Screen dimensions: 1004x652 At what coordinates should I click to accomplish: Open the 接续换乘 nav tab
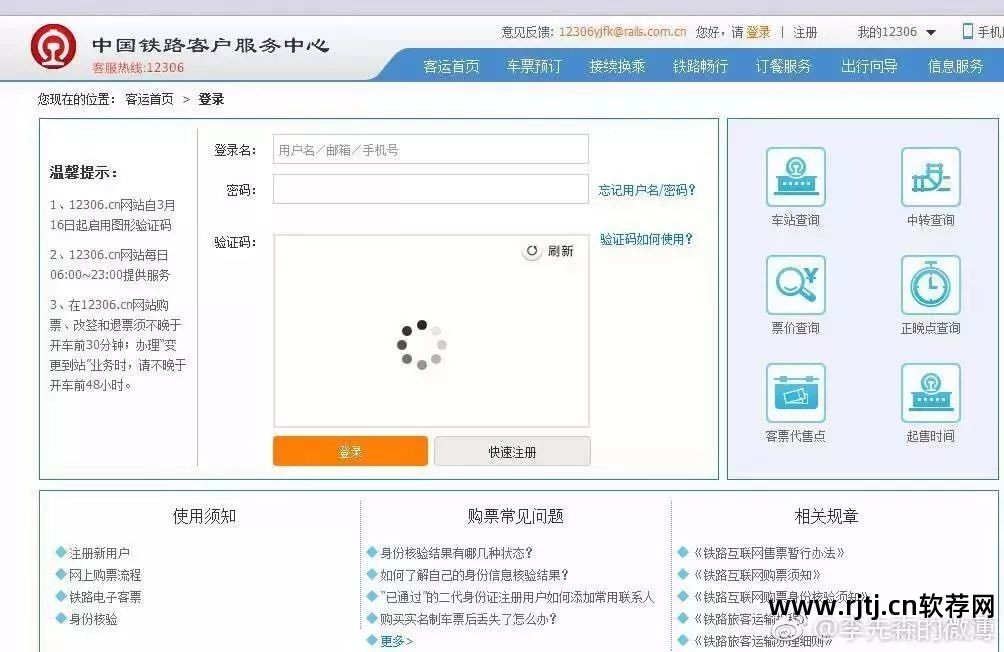click(x=617, y=66)
